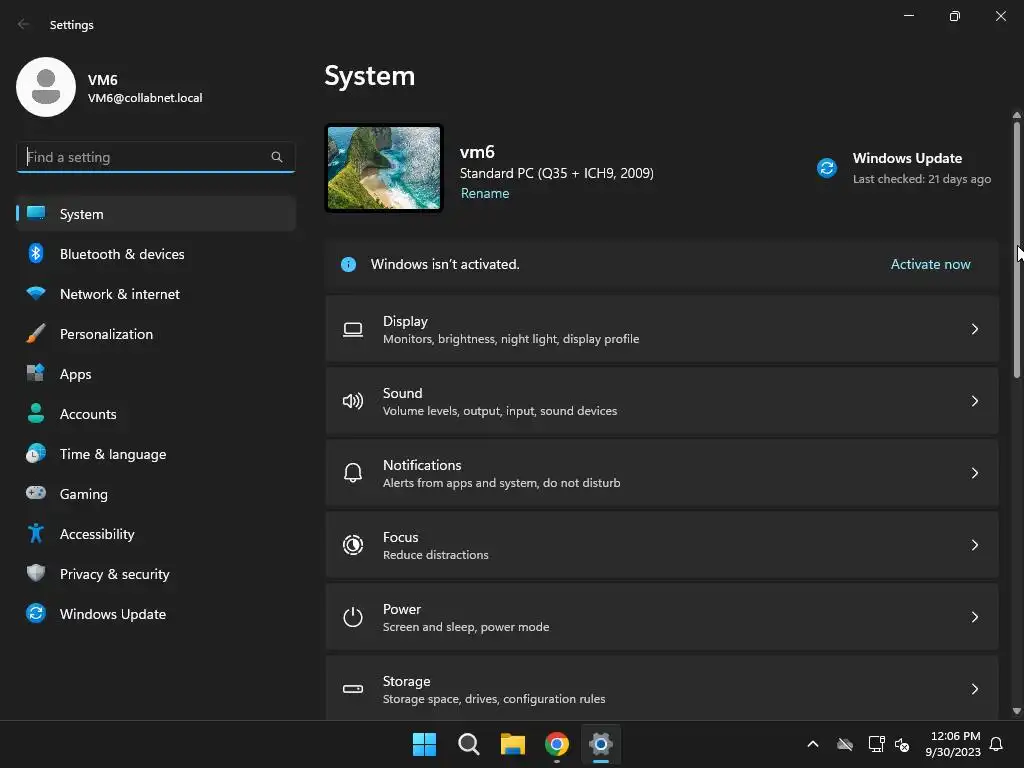Click the network tray icon

876,744
